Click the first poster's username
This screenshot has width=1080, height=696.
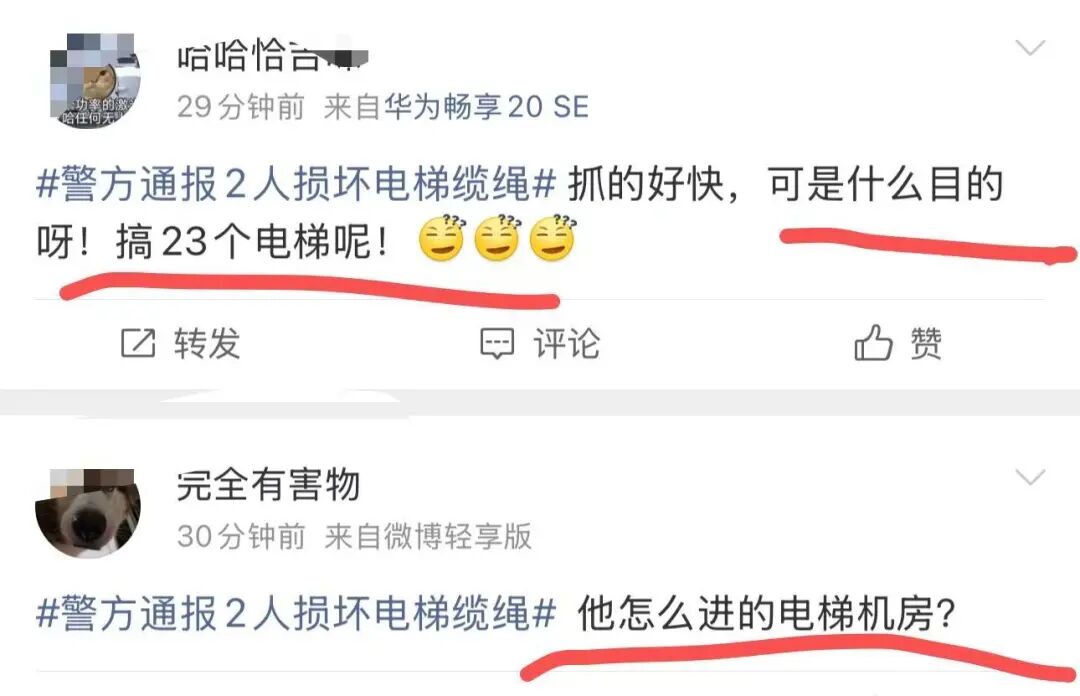click(x=272, y=55)
